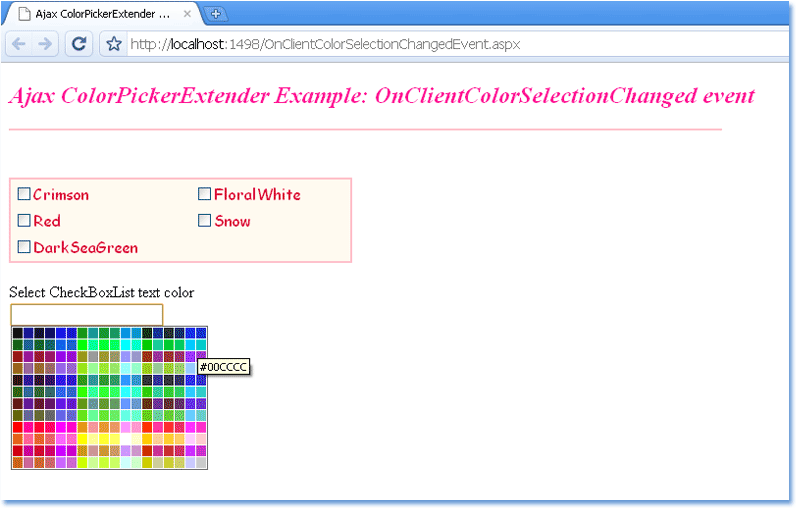Choose the blue top-right corner swatch
803x509 pixels.
(201, 333)
